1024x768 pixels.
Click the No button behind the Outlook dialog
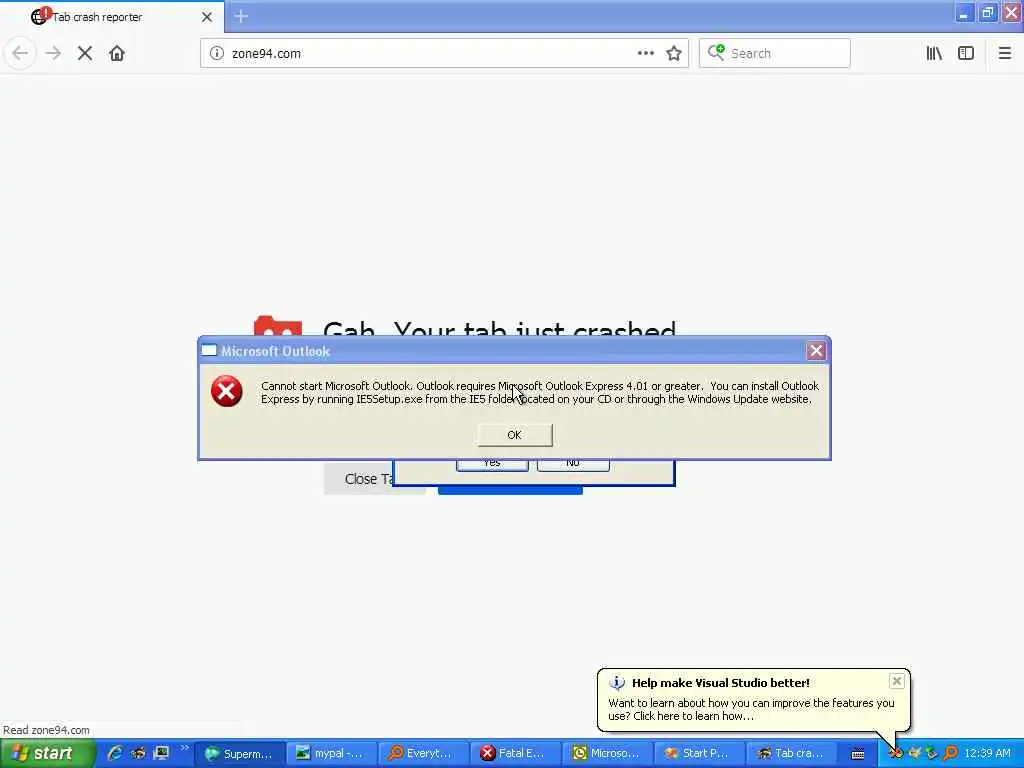coord(573,464)
